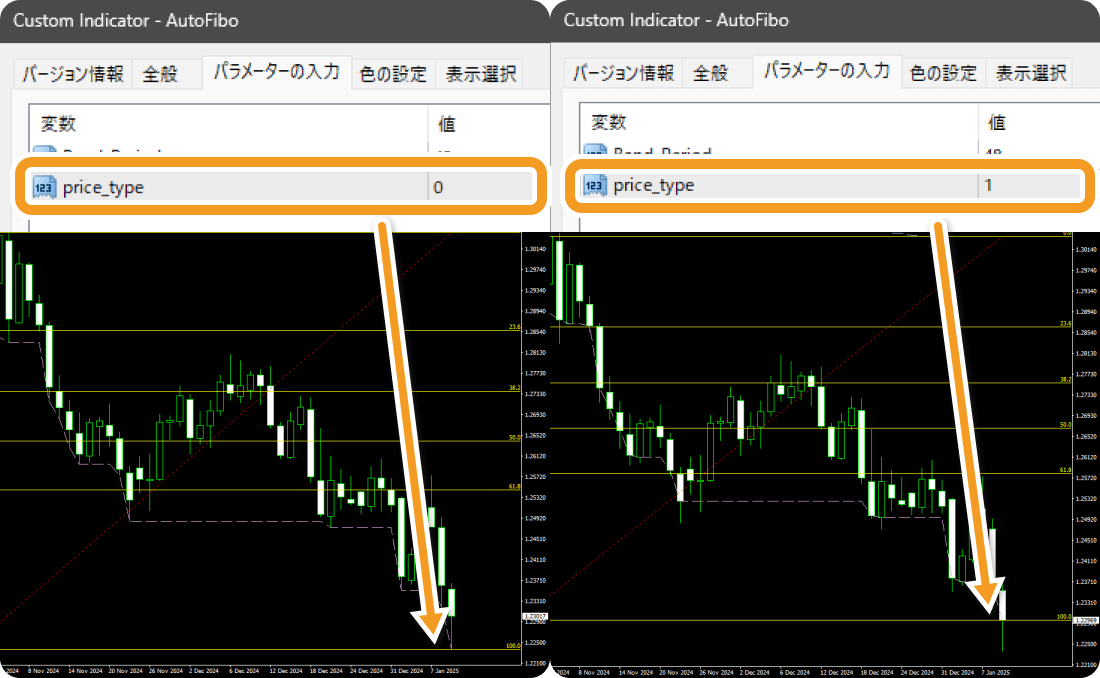Click current price tag on left chart scale
The width and height of the screenshot is (1100, 678).
535,616
